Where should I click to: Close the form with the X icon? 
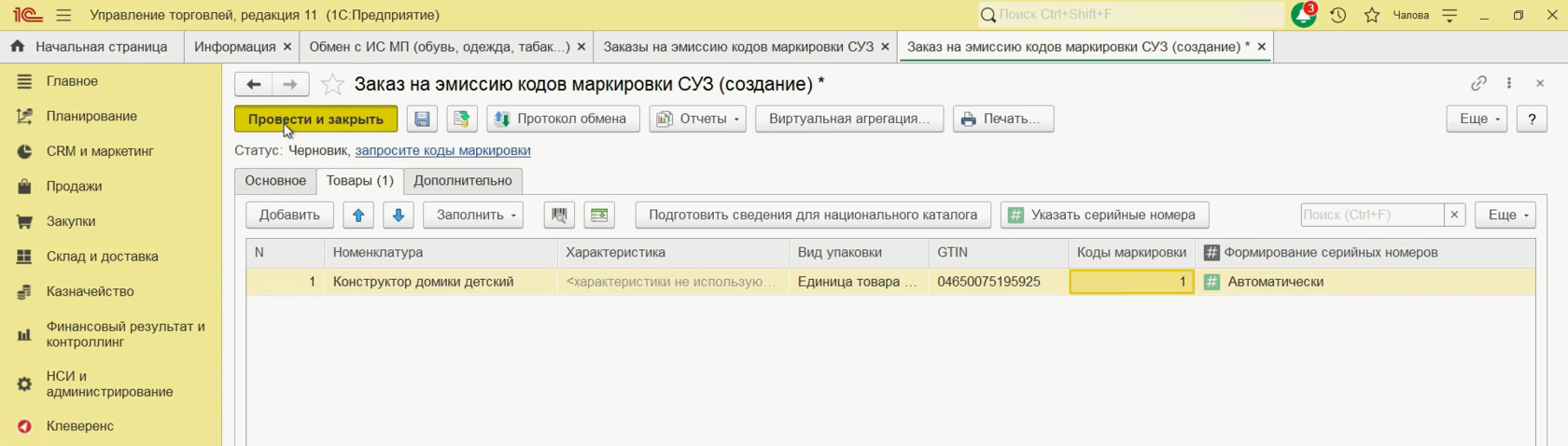(1540, 84)
